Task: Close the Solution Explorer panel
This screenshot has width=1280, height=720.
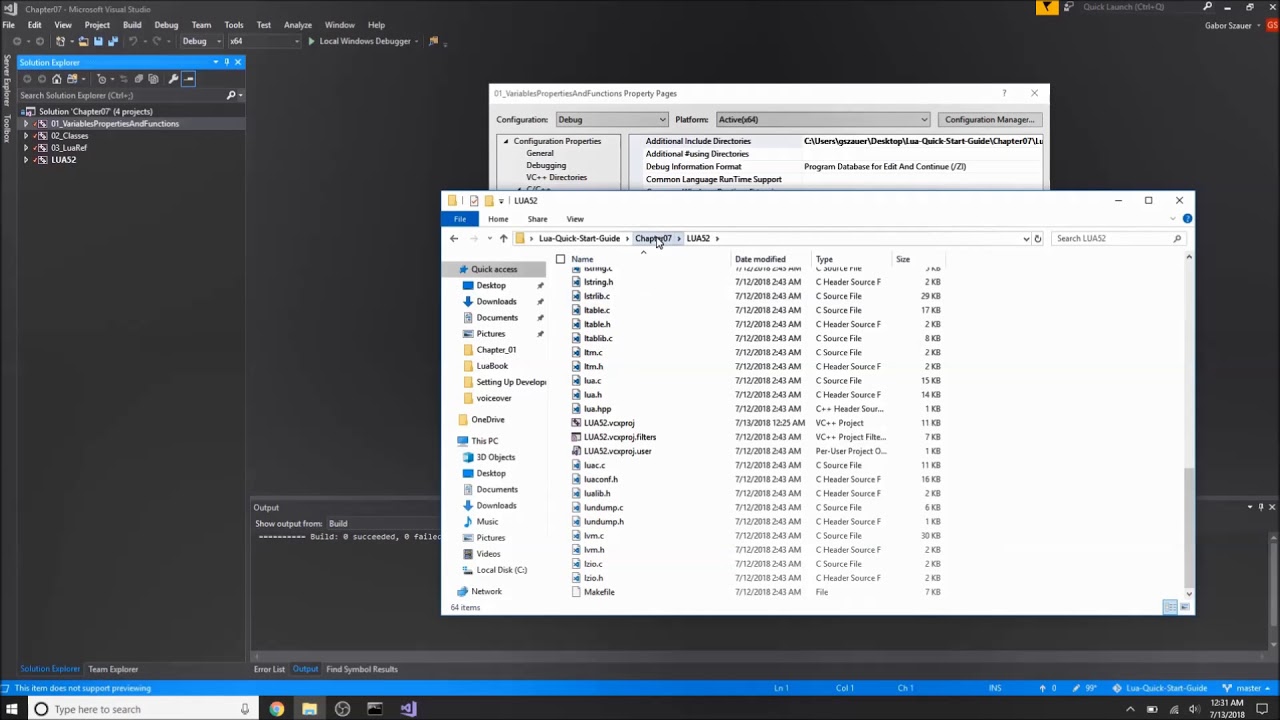Action: pyautogui.click(x=237, y=62)
